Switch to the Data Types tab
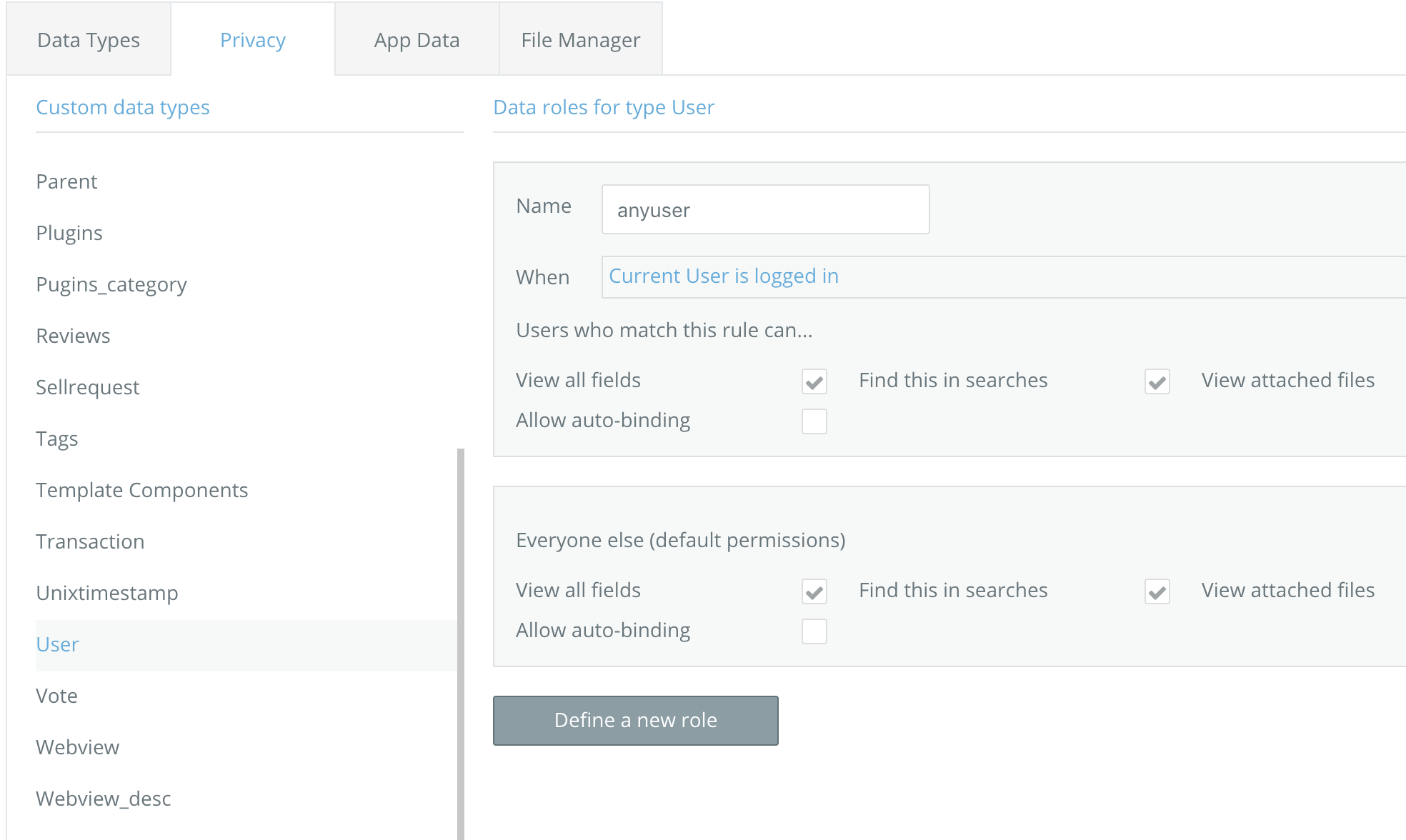 click(89, 39)
